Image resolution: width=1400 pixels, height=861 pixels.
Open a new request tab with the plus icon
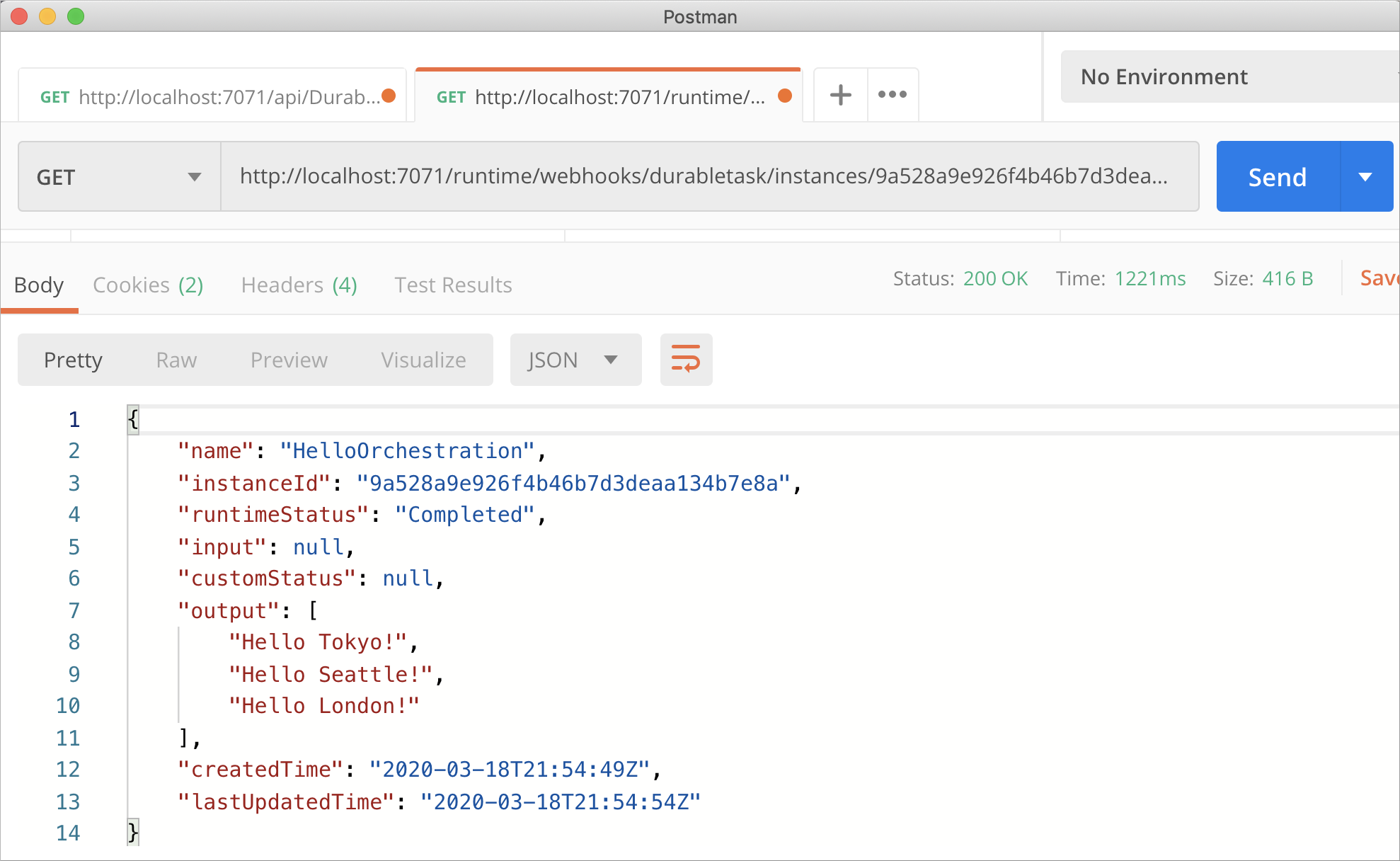click(839, 94)
